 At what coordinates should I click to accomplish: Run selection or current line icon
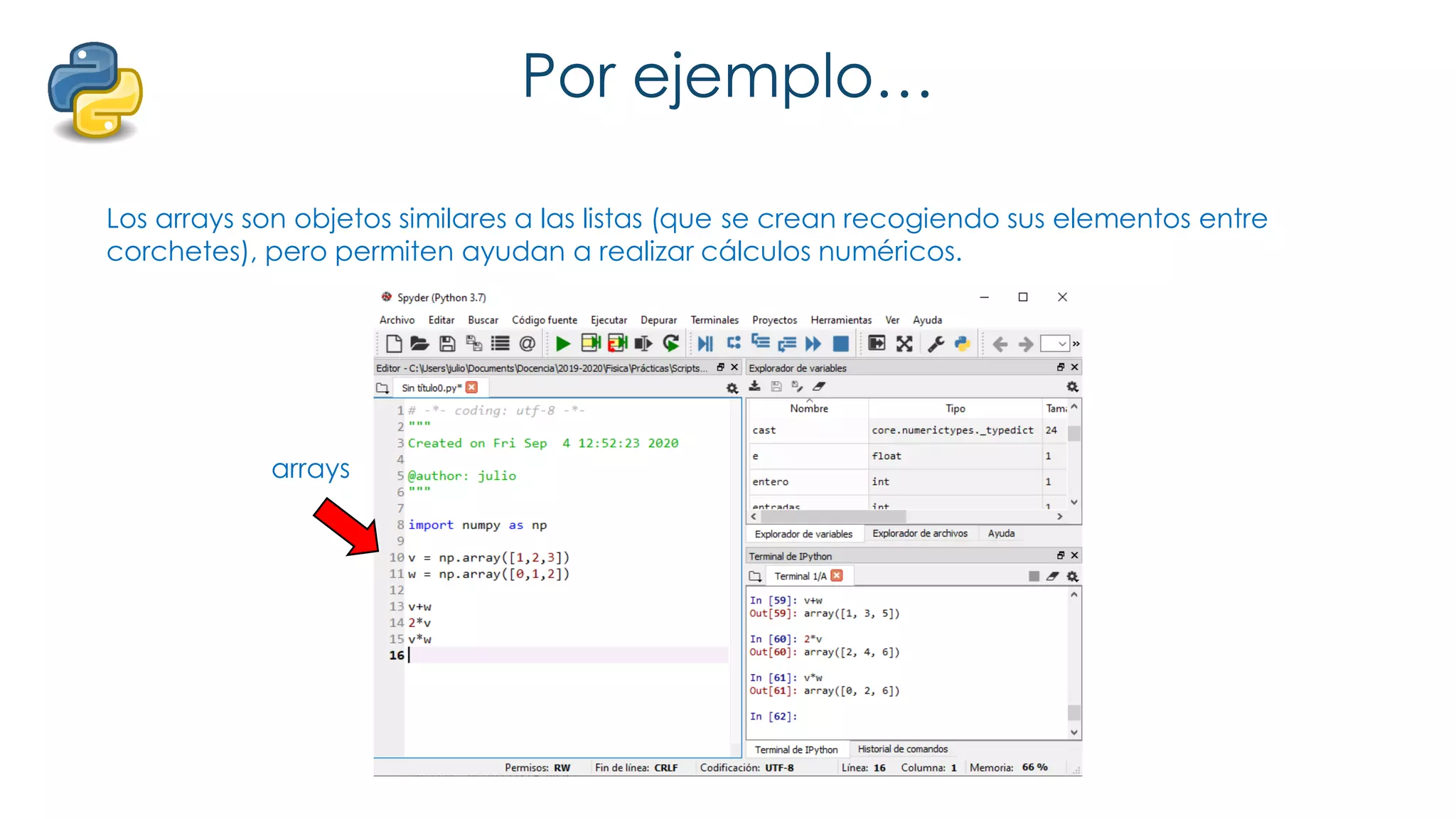pos(643,344)
